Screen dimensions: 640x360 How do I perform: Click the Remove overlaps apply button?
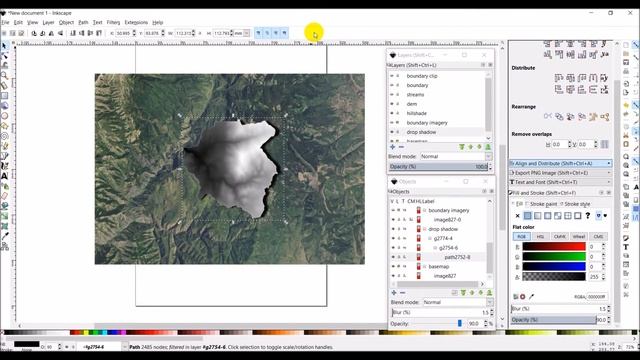click(604, 144)
